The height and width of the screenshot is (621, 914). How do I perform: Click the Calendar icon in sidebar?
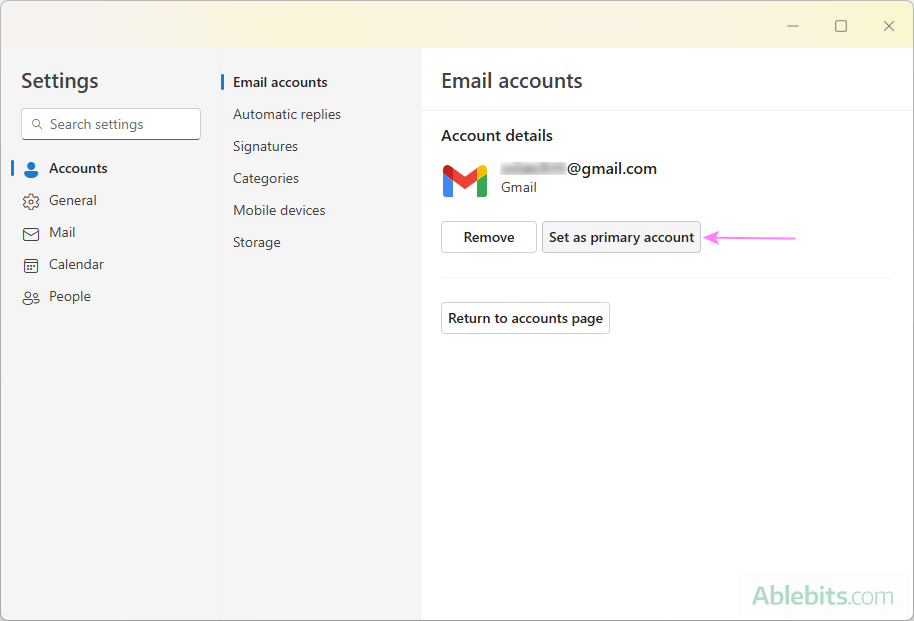[x=31, y=266]
